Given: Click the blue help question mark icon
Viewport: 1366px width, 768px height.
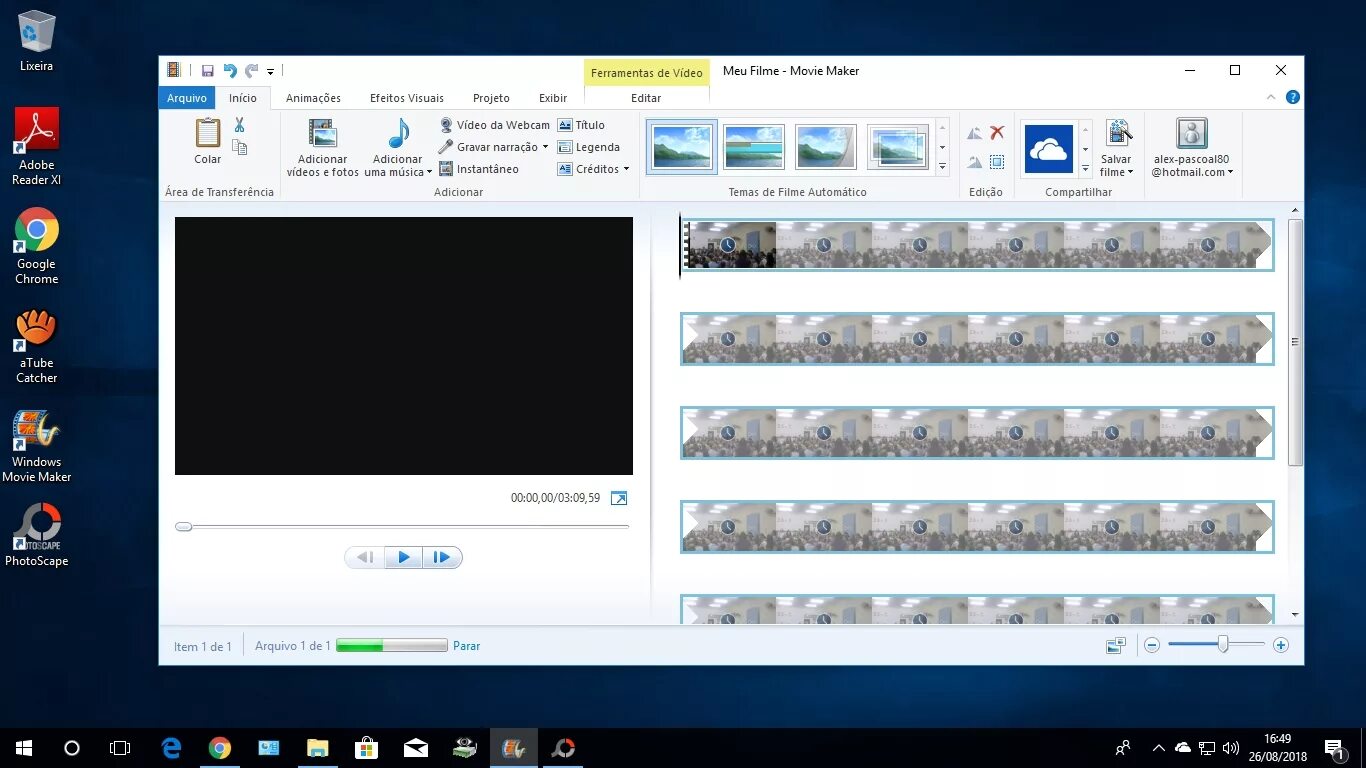Looking at the screenshot, I should click(1292, 97).
